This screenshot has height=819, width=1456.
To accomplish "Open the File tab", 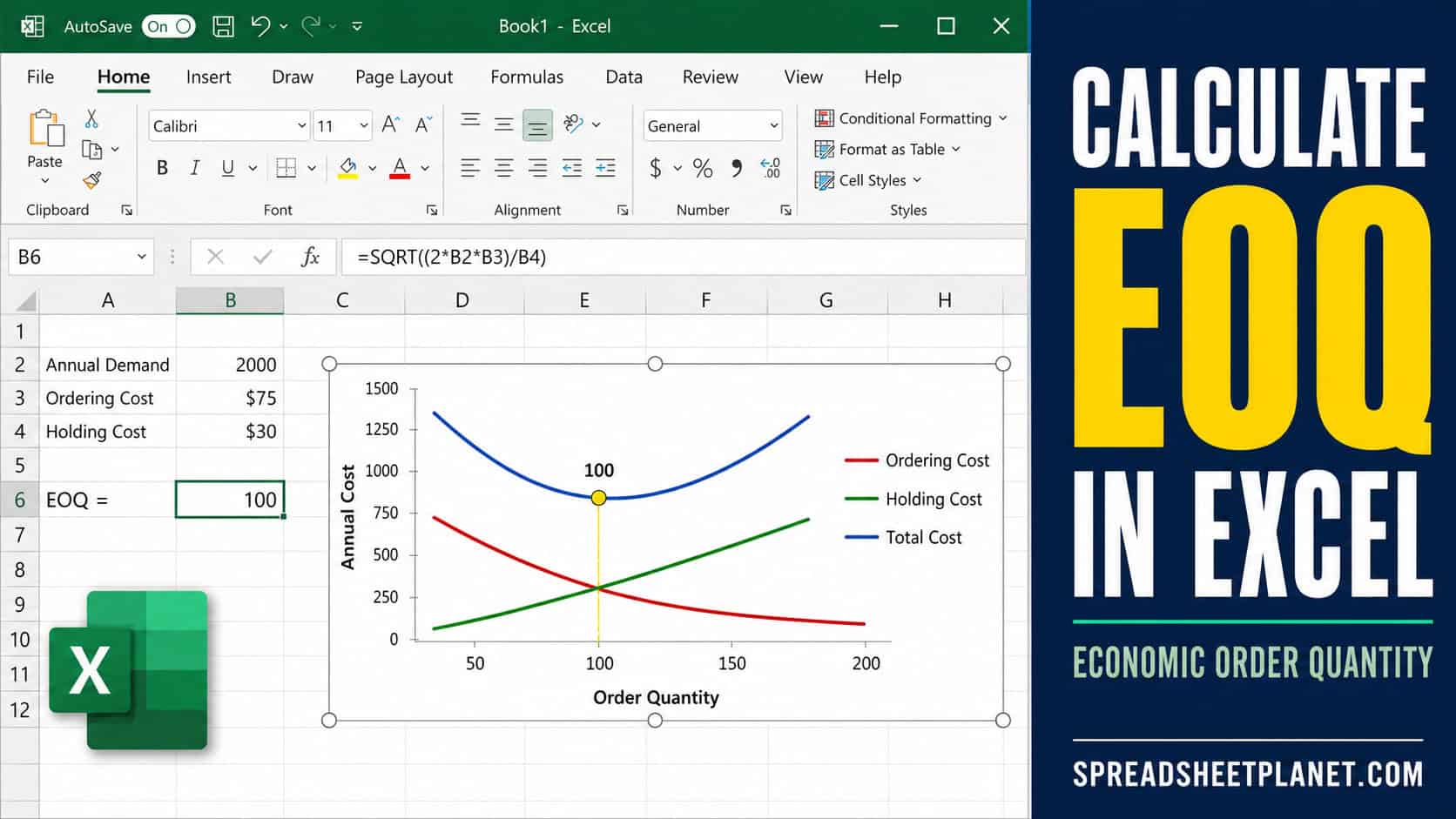I will [40, 77].
